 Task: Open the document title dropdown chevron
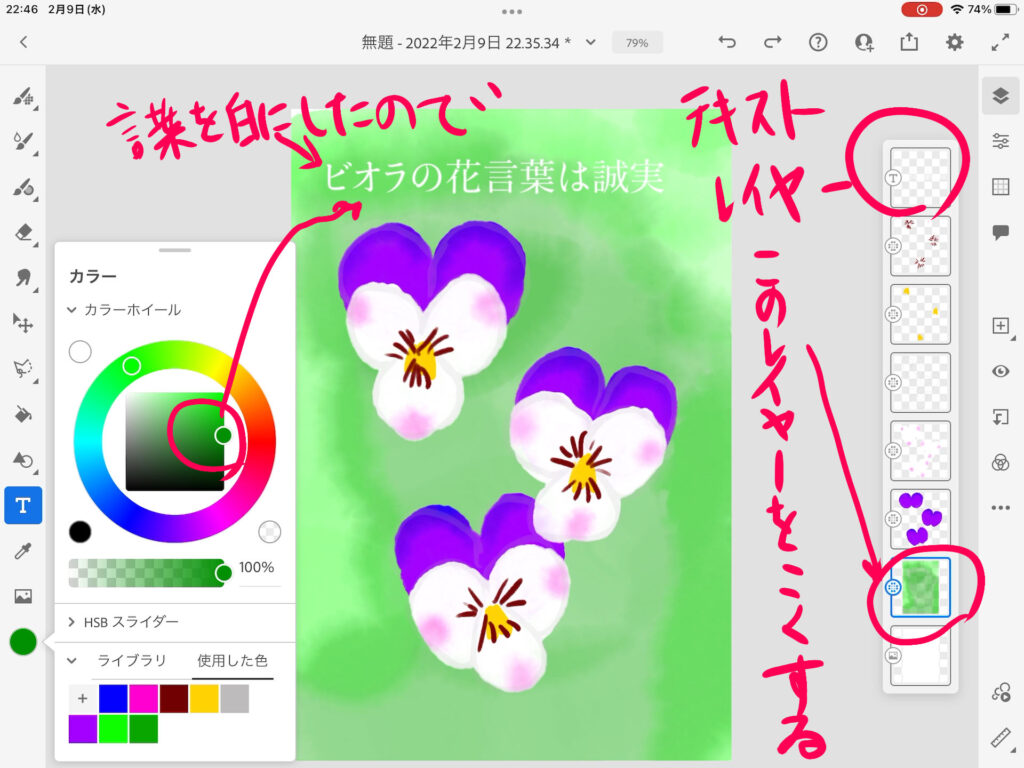click(x=591, y=42)
